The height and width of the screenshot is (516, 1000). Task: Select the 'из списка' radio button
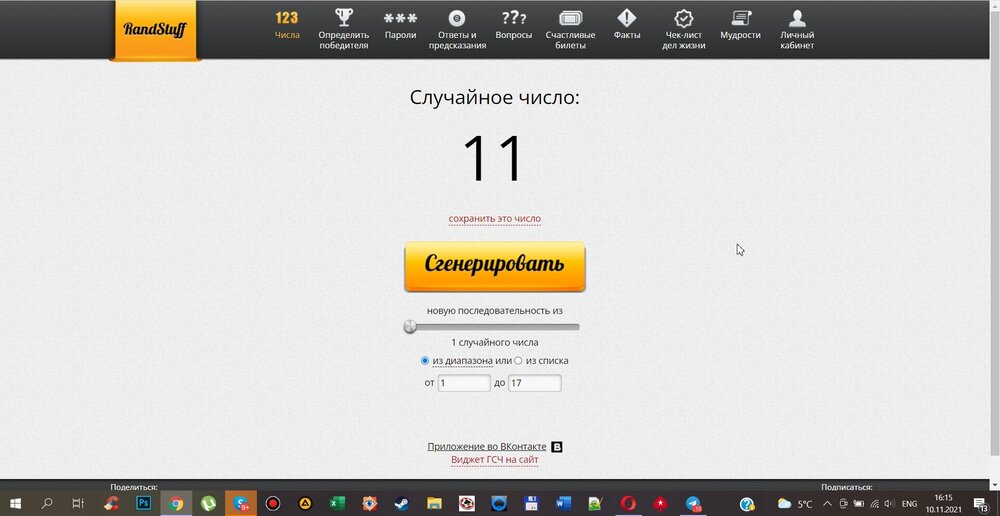coord(518,361)
